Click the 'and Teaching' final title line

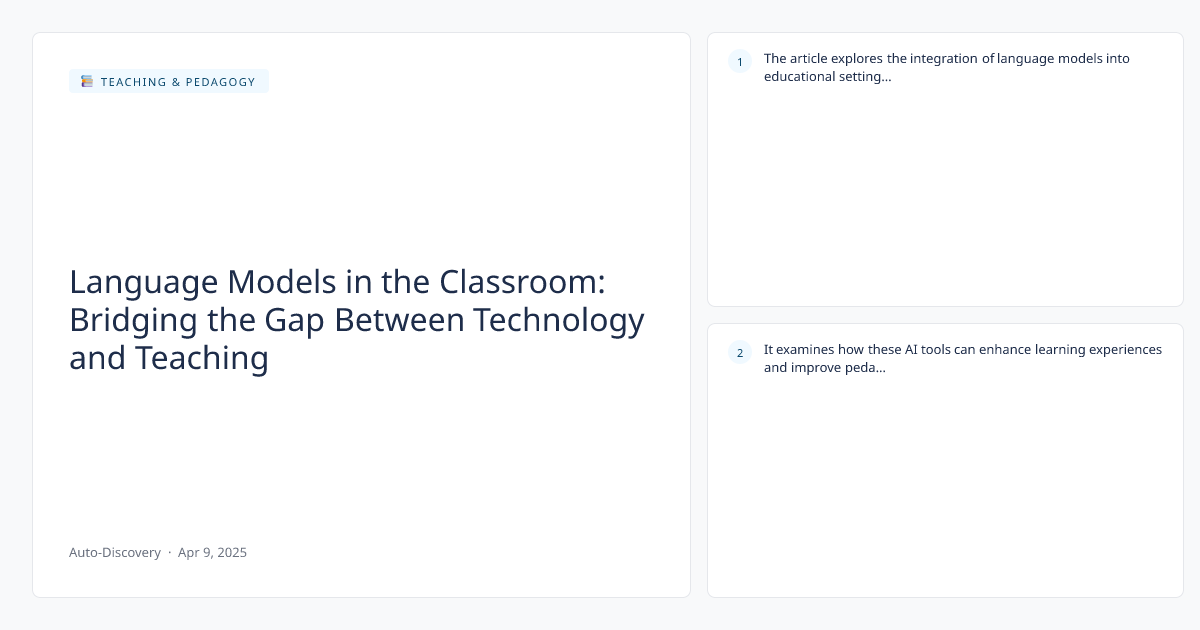(x=169, y=357)
